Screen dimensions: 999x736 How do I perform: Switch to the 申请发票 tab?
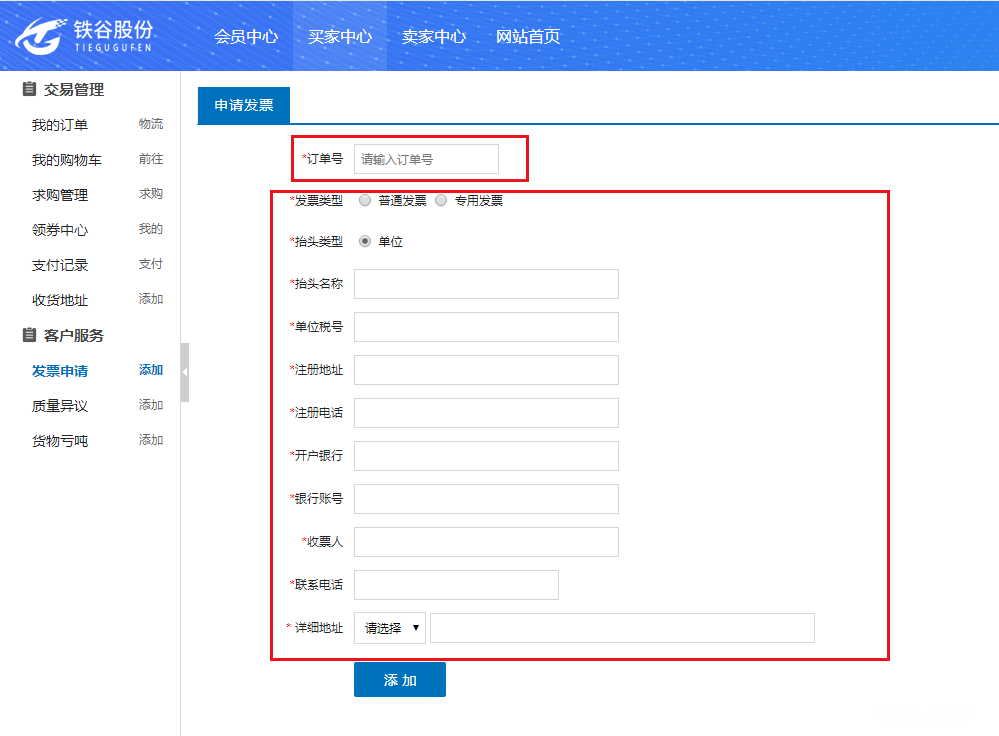[x=244, y=105]
